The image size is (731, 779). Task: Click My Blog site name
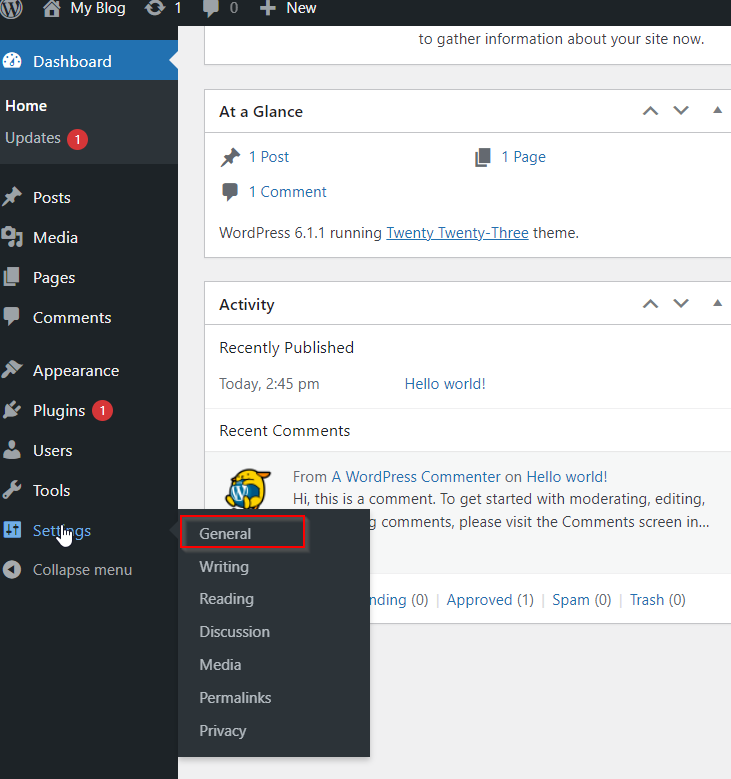(98, 8)
